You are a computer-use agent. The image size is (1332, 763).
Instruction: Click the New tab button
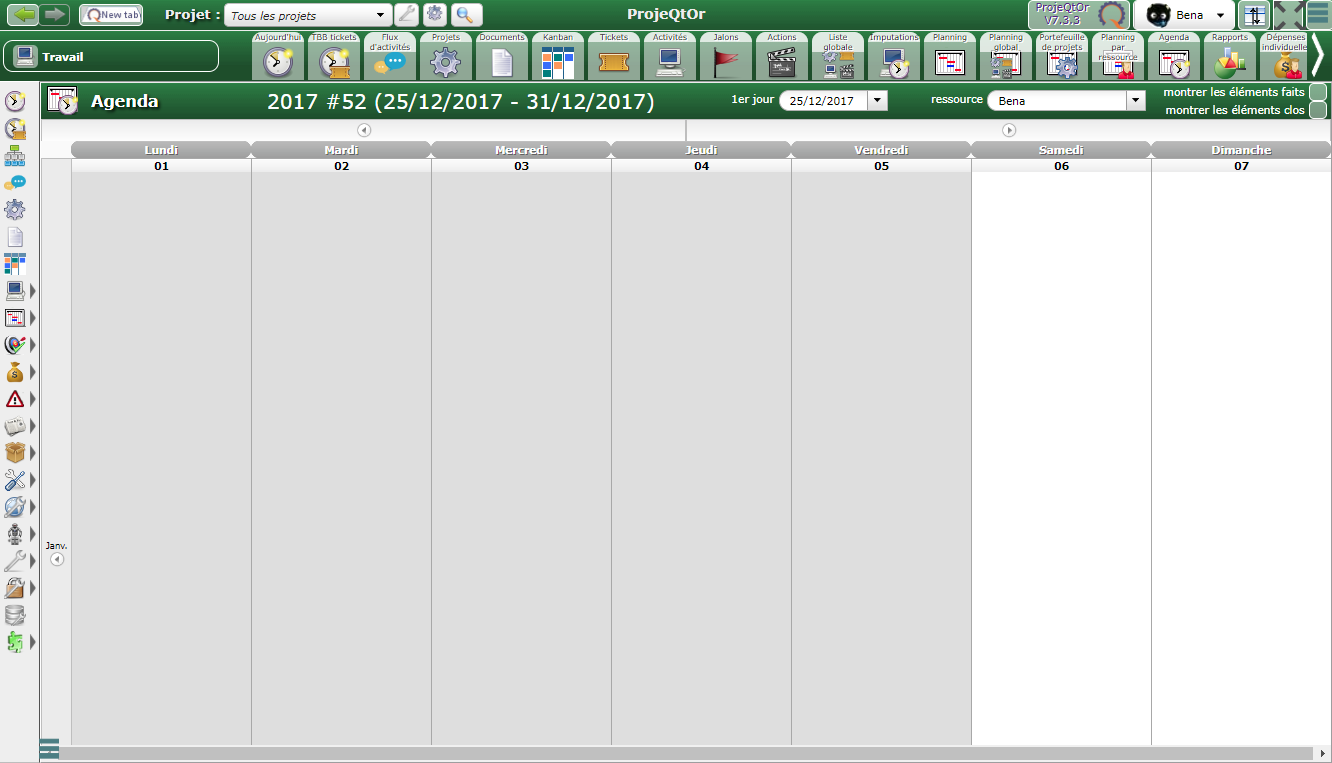(x=111, y=15)
